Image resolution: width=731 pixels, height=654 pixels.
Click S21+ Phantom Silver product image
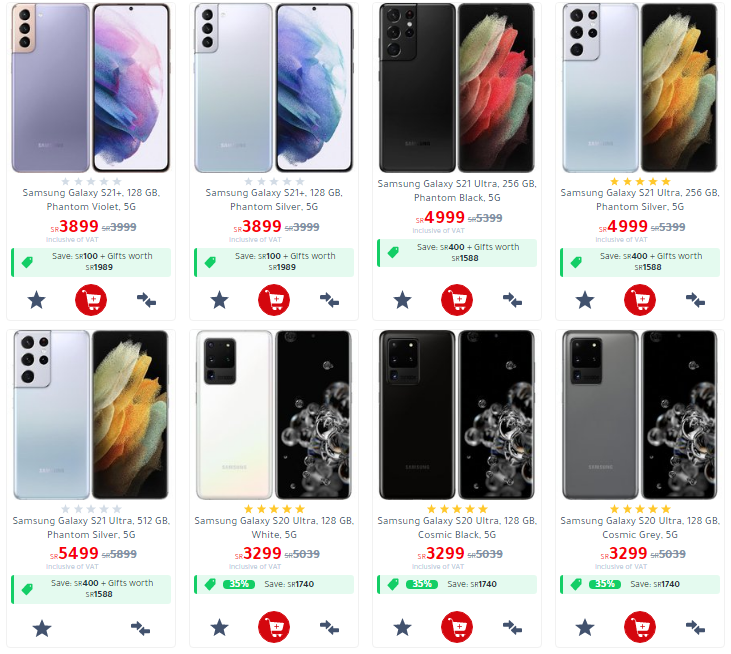click(x=274, y=88)
